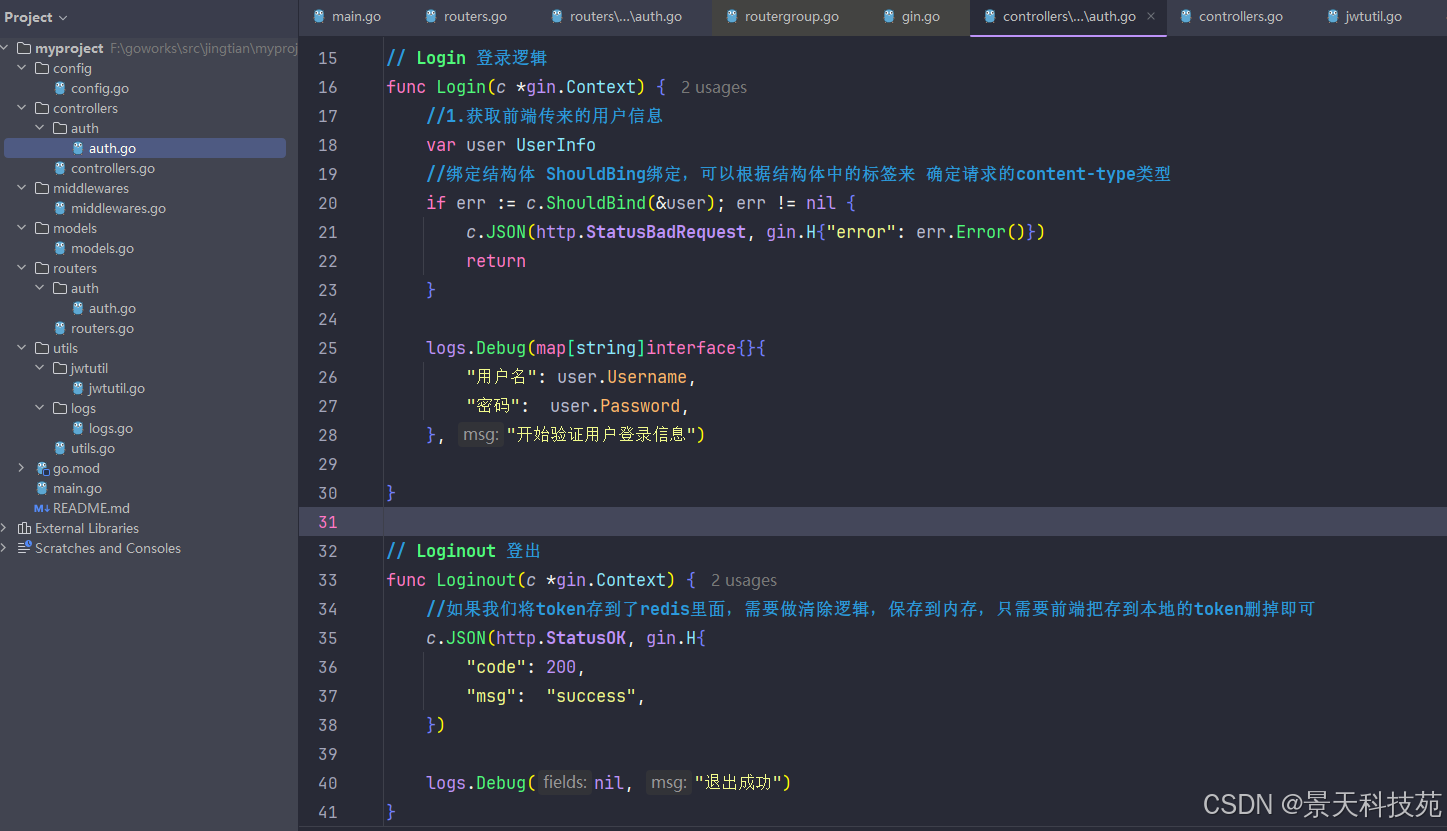Click gopher icon beside models.go
Screen dimensions: 1447x831
(60, 248)
